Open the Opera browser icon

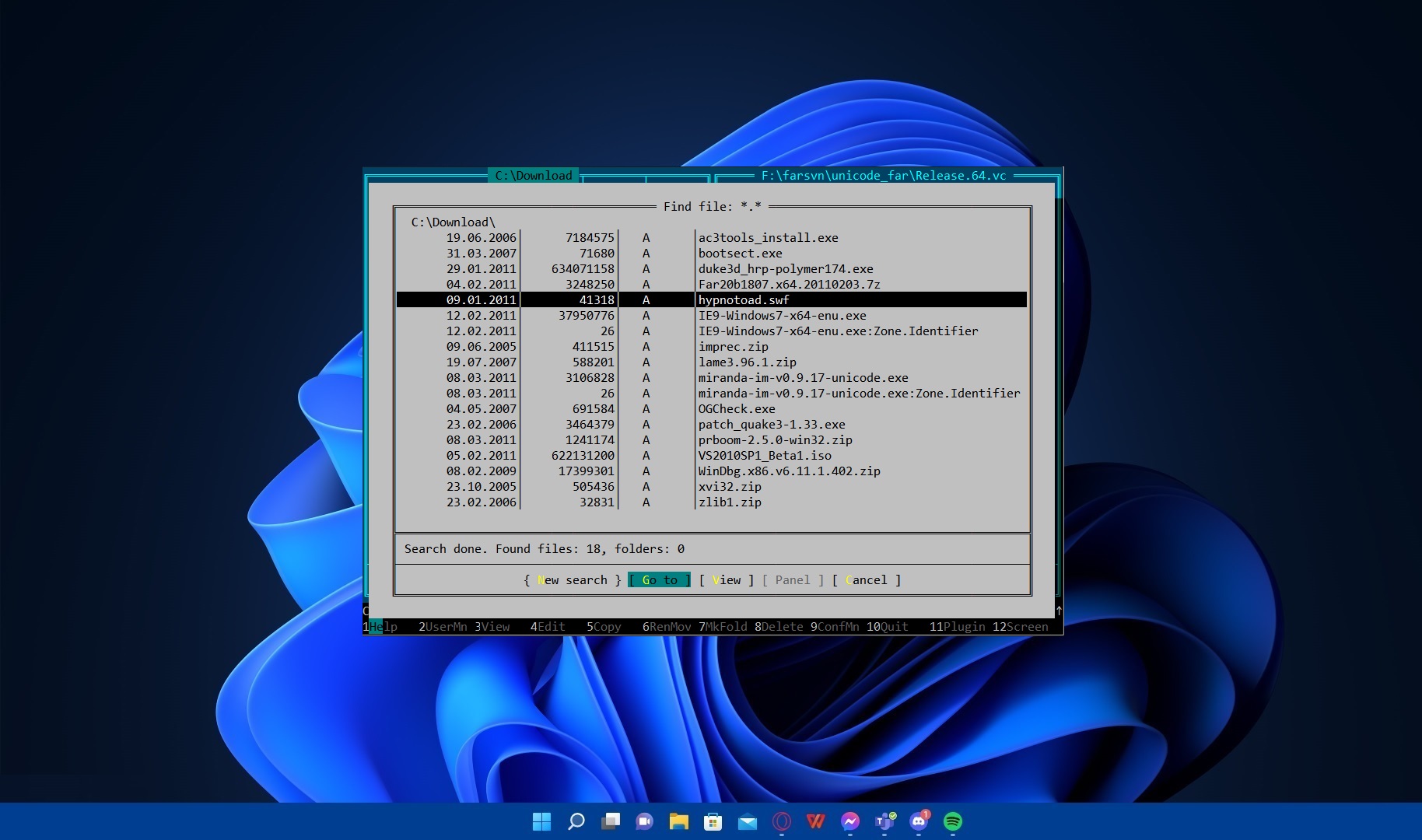[x=782, y=821]
